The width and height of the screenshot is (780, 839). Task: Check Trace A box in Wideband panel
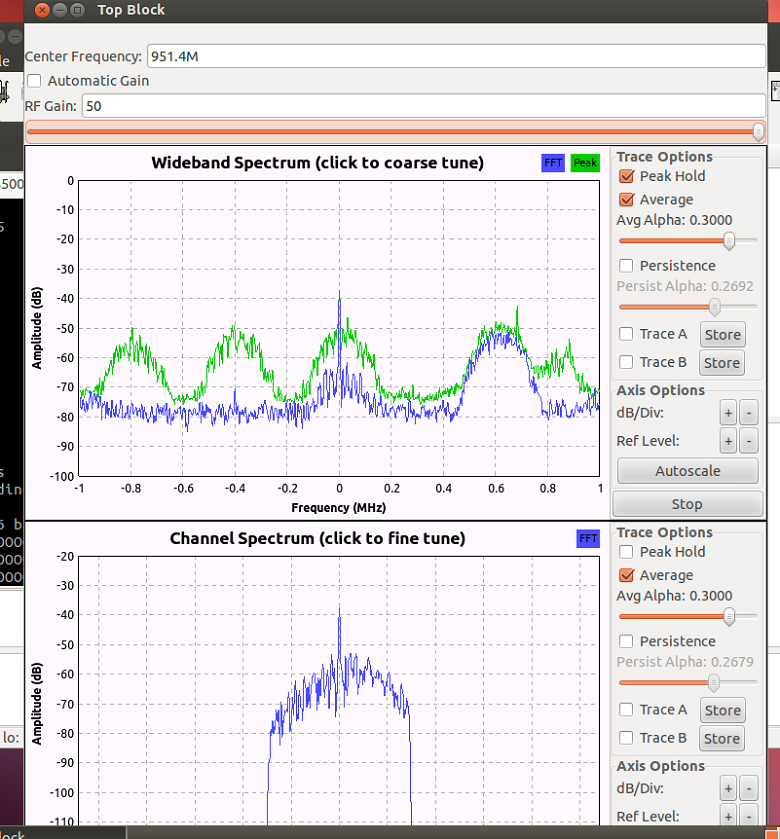627,334
